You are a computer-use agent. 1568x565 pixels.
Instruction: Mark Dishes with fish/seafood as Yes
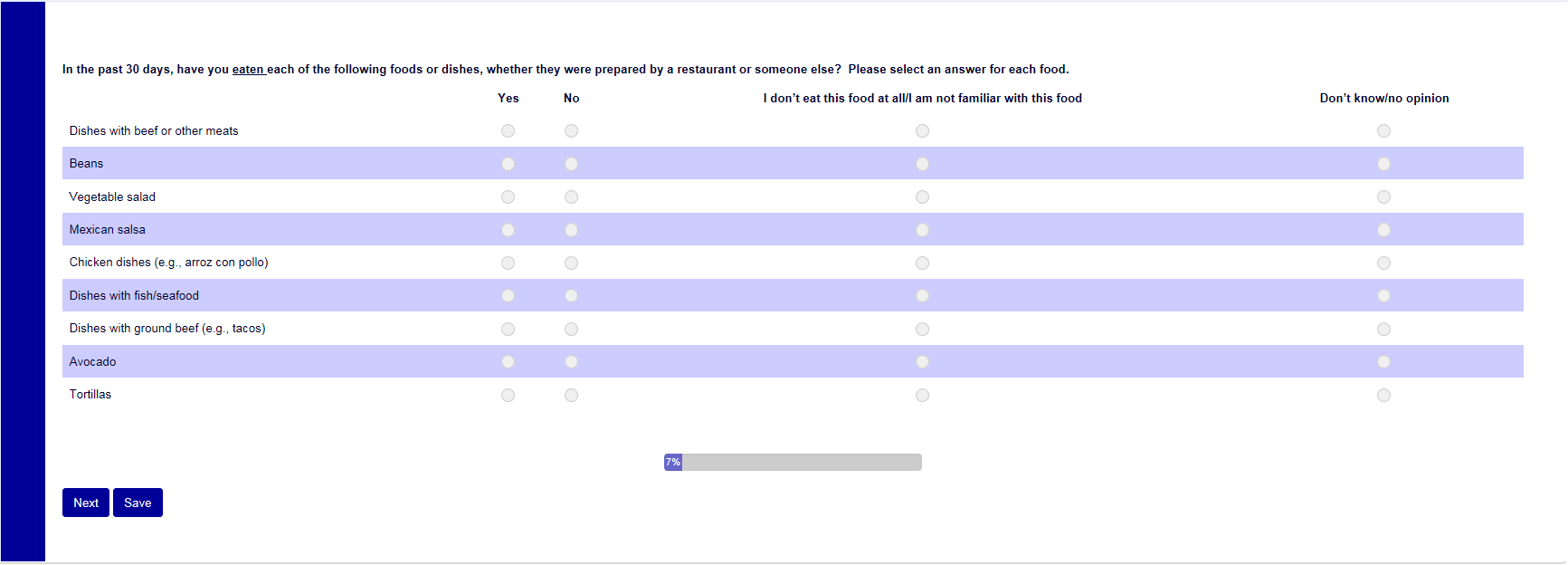508,296
